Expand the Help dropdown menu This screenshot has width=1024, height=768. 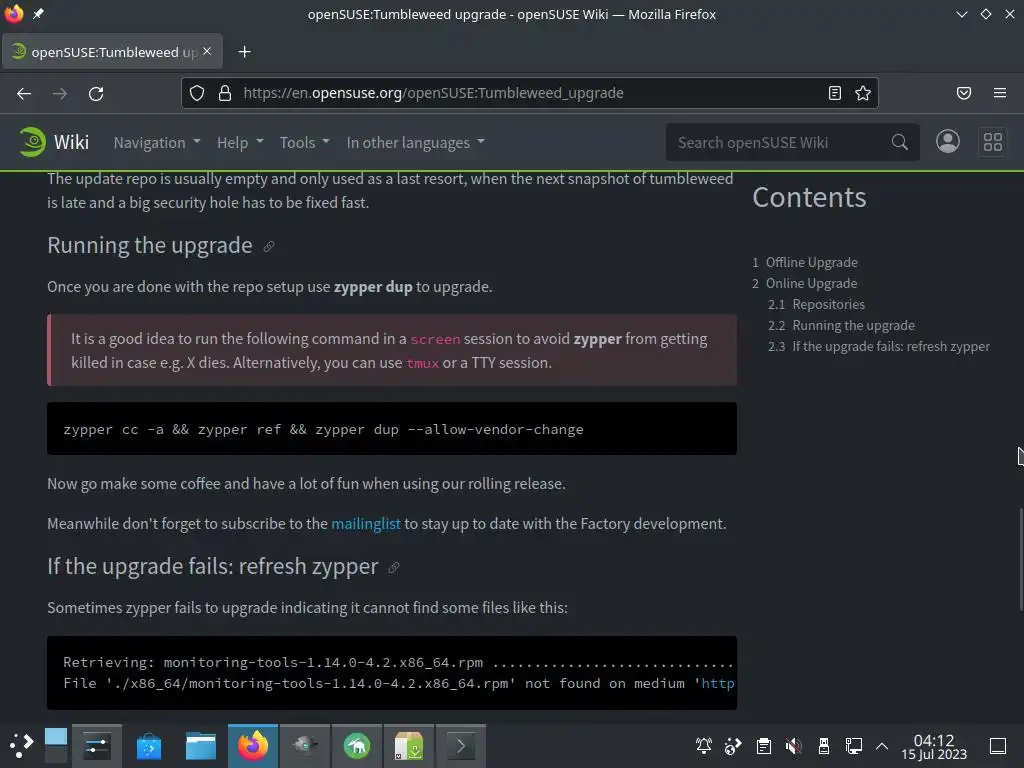click(x=240, y=142)
